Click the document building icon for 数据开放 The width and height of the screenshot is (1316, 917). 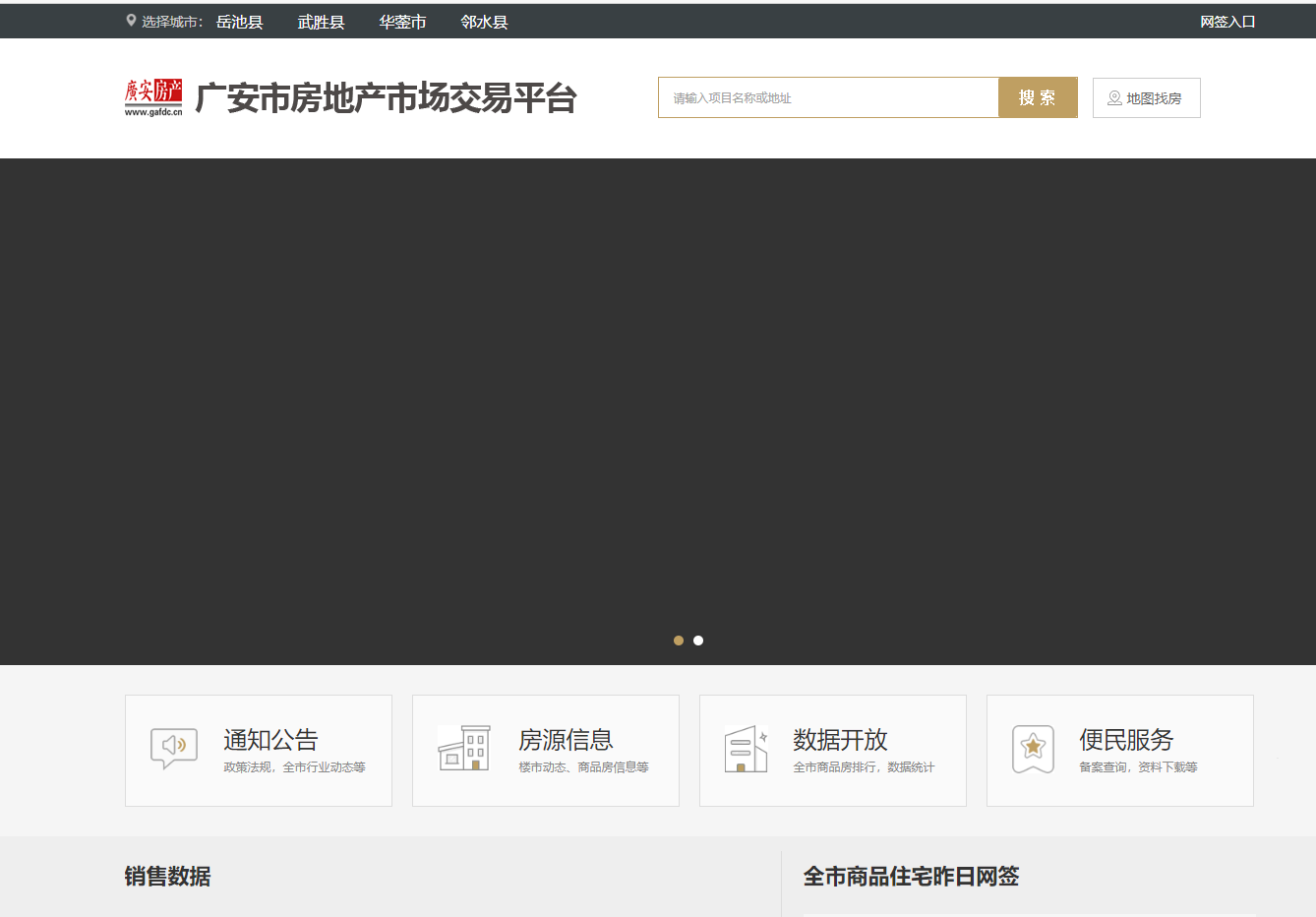pyautogui.click(x=746, y=749)
